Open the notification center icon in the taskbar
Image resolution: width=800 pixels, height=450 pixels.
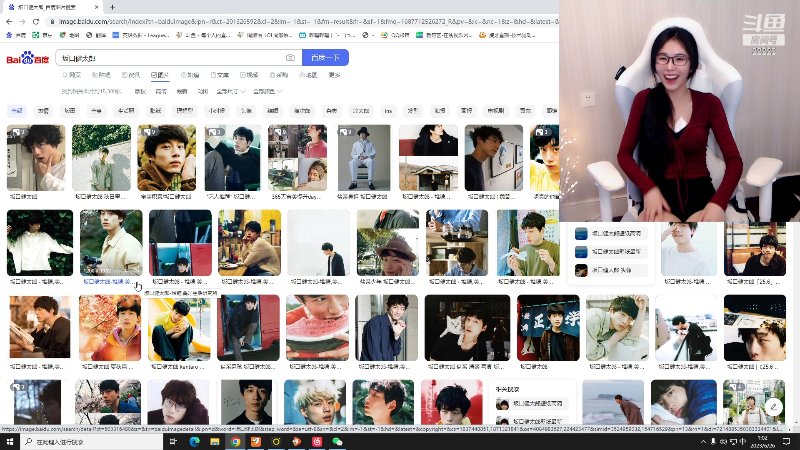click(786, 442)
